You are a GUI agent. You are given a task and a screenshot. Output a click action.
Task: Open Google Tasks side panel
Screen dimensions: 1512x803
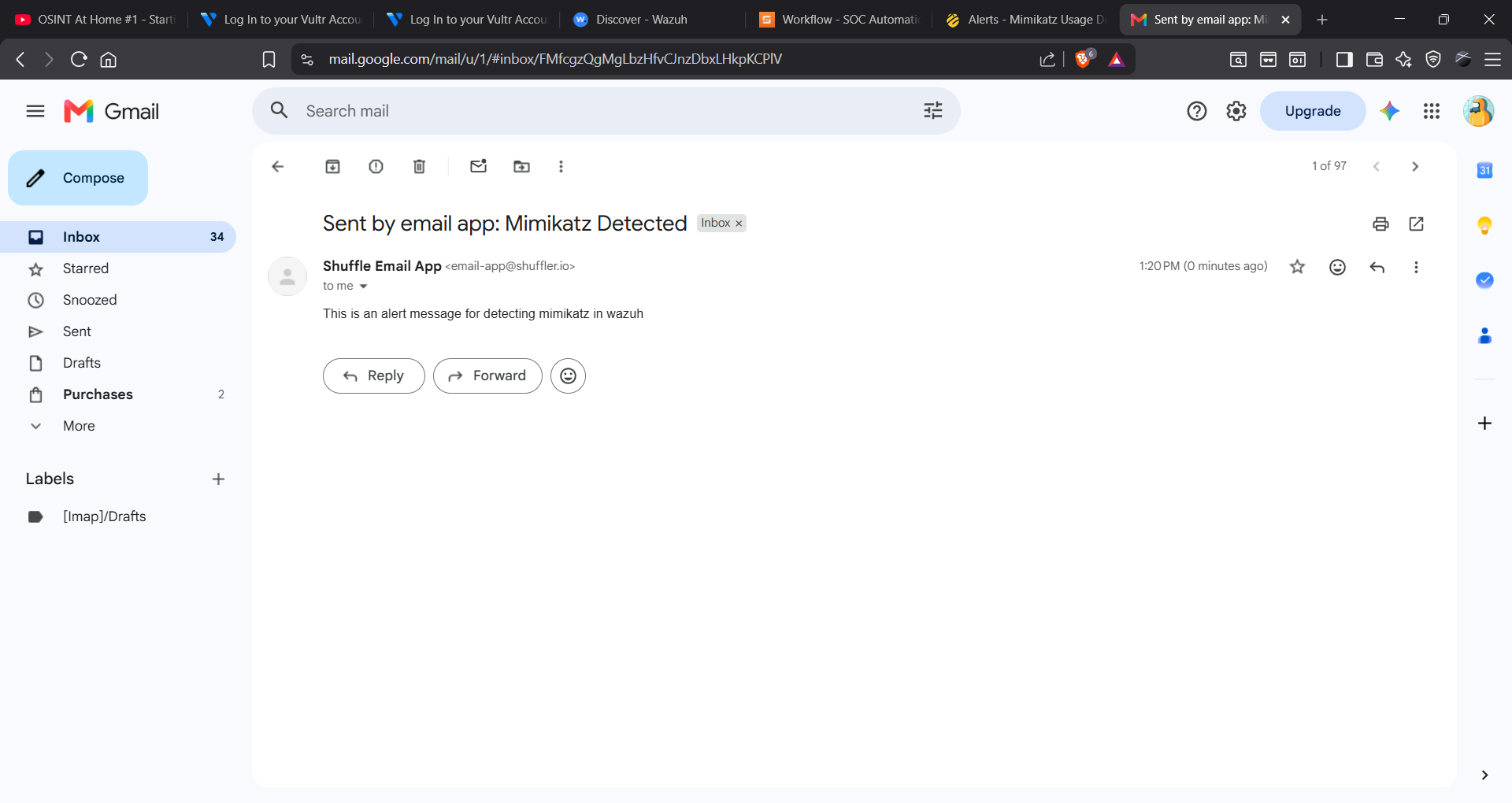tap(1484, 280)
